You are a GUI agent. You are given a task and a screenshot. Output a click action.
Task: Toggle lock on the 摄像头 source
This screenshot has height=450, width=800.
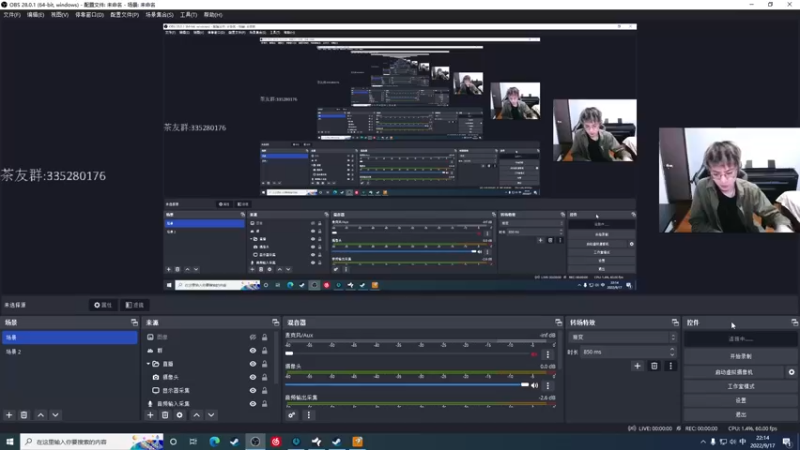point(264,377)
